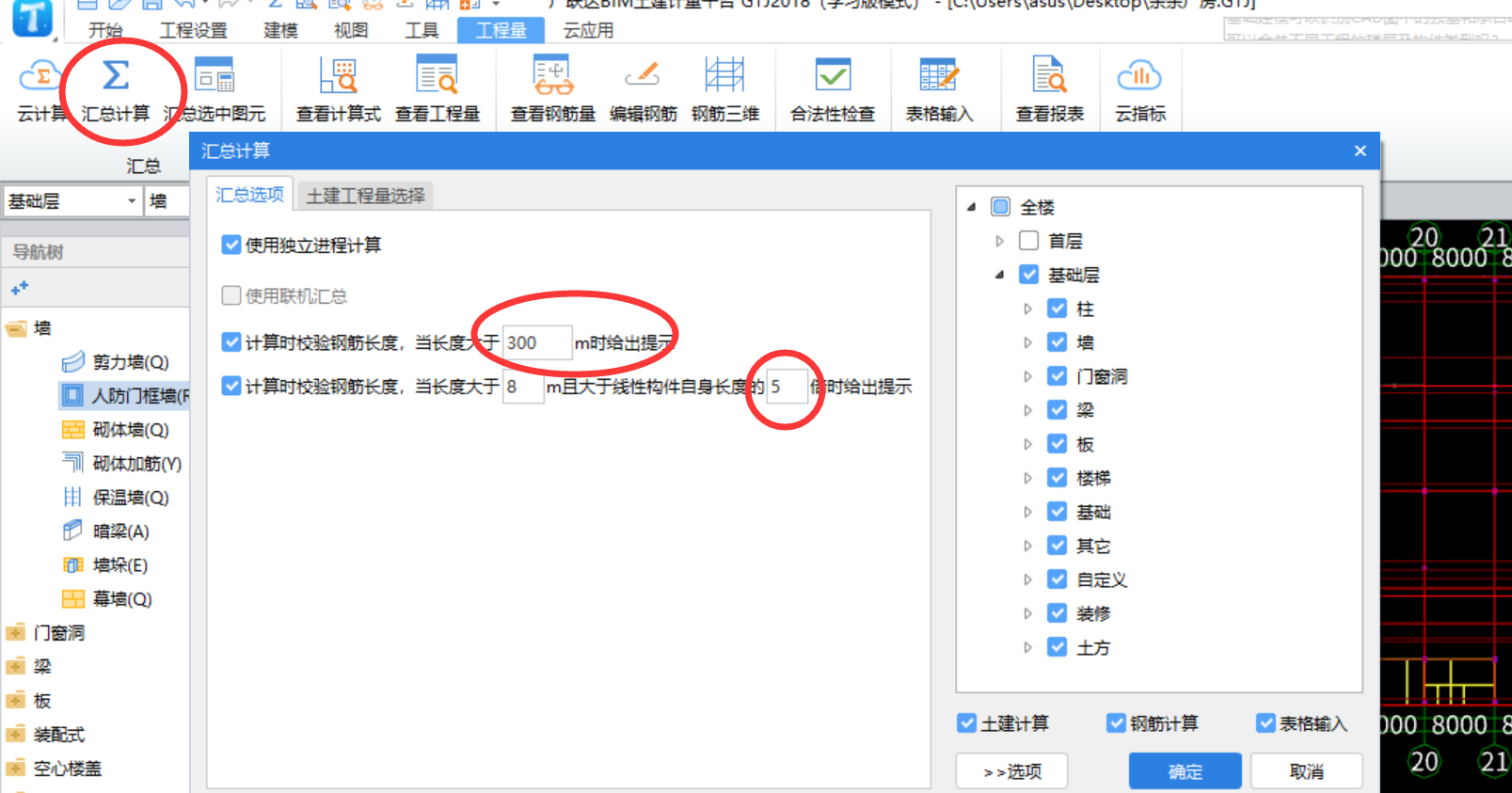Viewport: 1512px width, 793px height.
Task: Open 查看计算式 formula viewer
Action: 338,90
